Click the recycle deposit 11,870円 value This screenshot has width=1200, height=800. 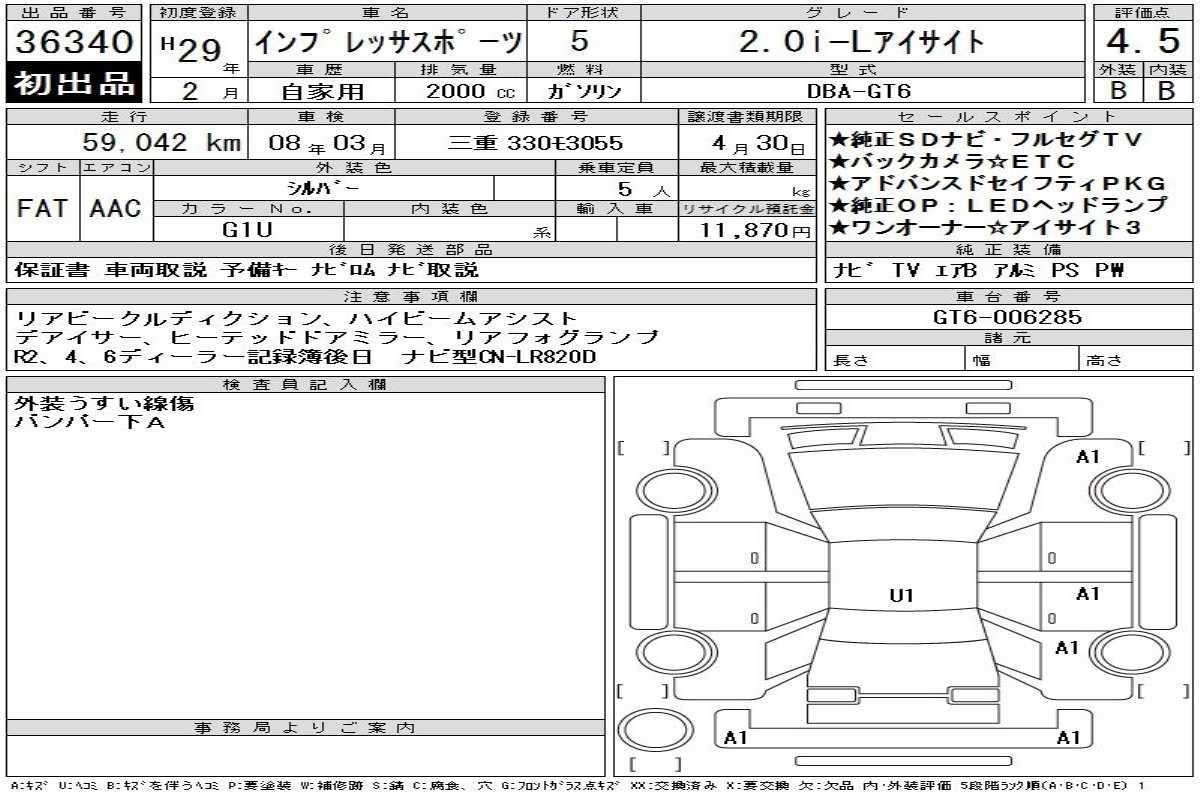[746, 229]
